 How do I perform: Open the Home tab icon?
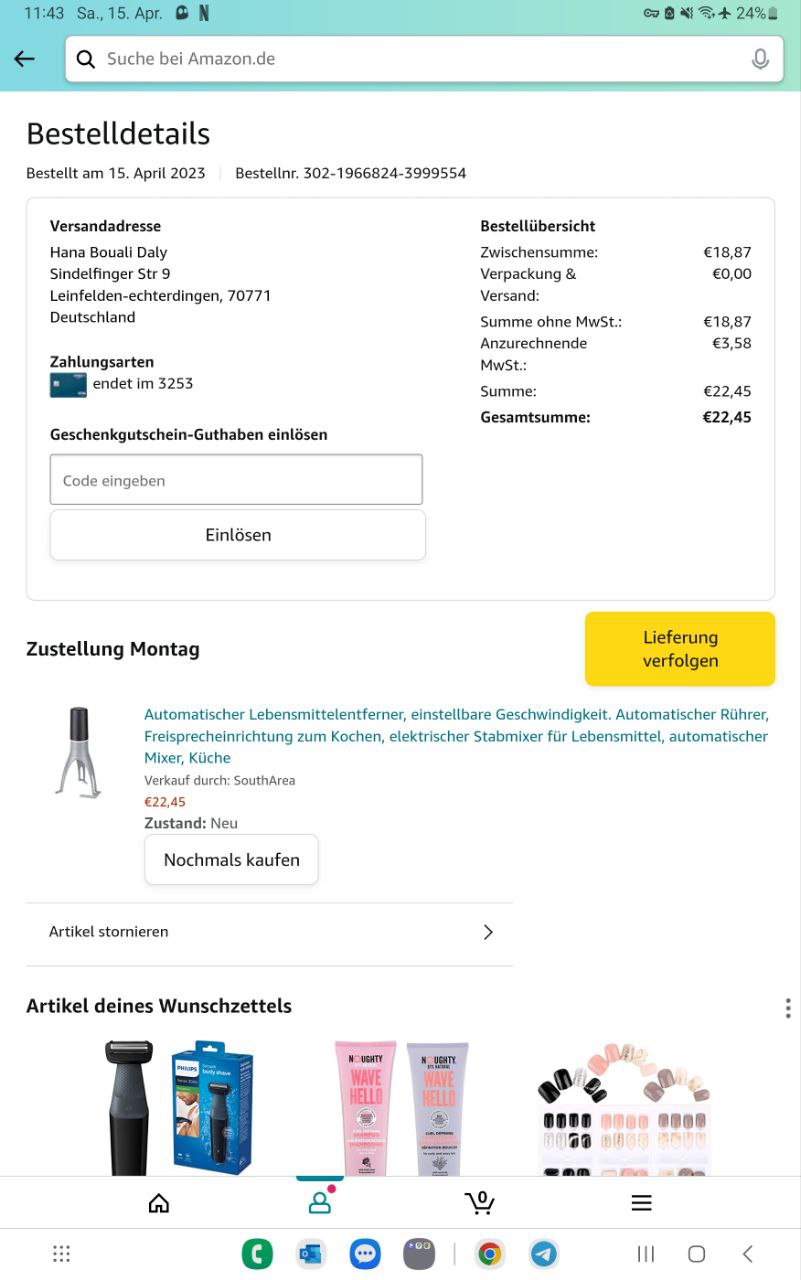(x=159, y=1203)
